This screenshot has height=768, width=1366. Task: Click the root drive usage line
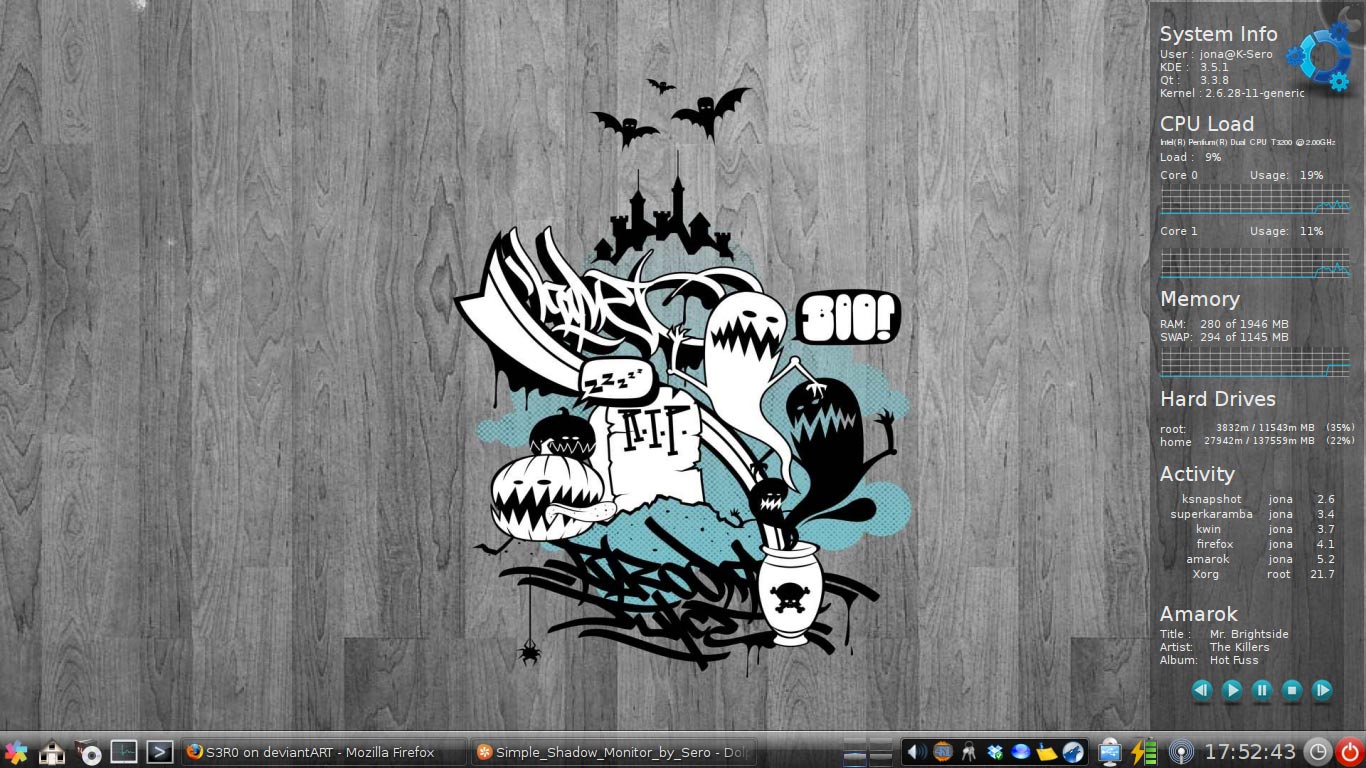tap(1257, 428)
